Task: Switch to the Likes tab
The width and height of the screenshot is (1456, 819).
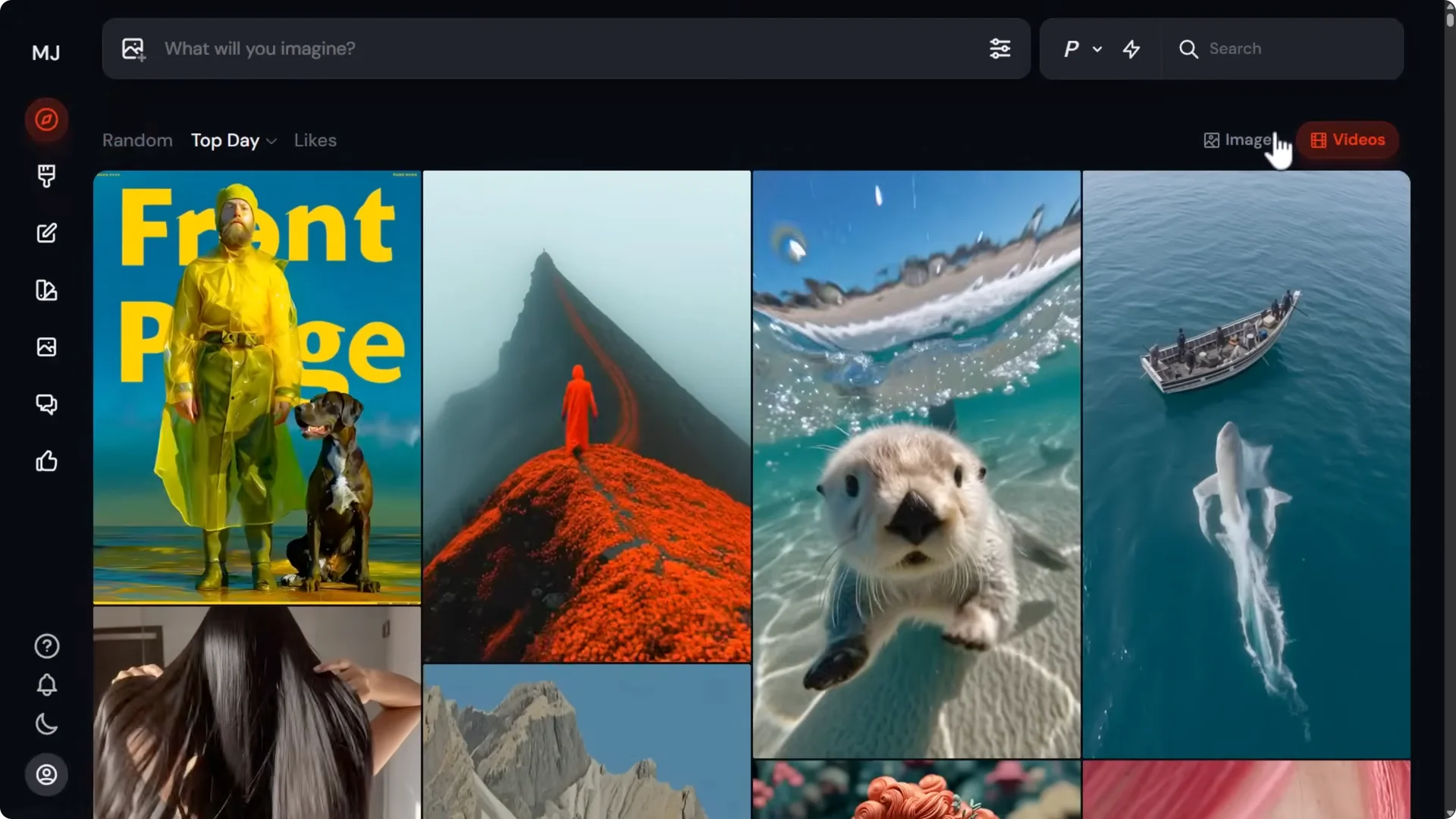Action: click(315, 140)
